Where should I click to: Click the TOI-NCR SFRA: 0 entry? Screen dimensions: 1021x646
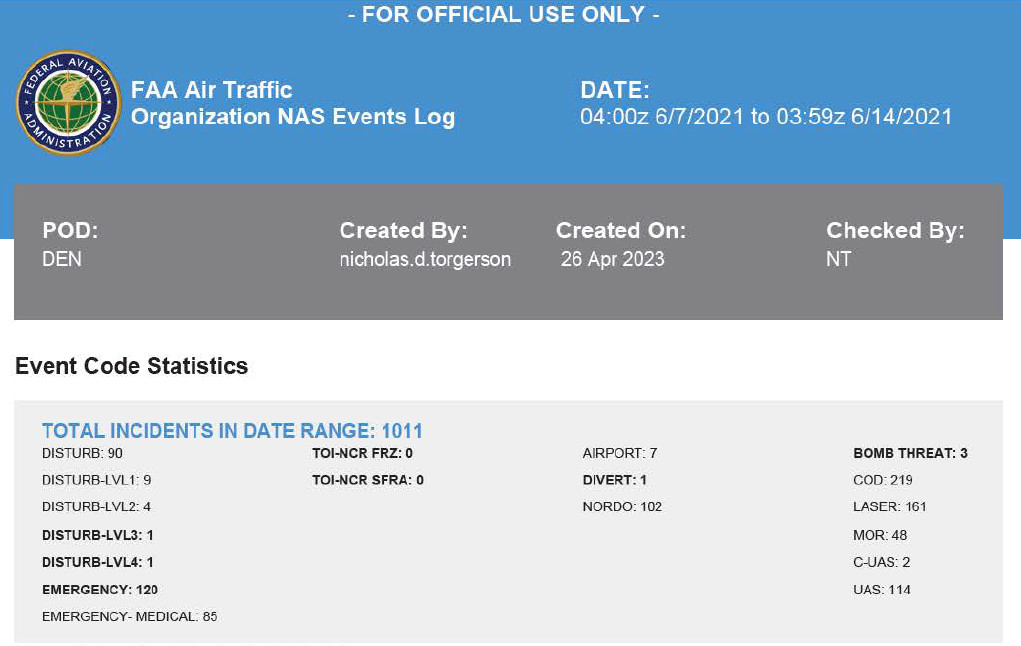click(367, 480)
